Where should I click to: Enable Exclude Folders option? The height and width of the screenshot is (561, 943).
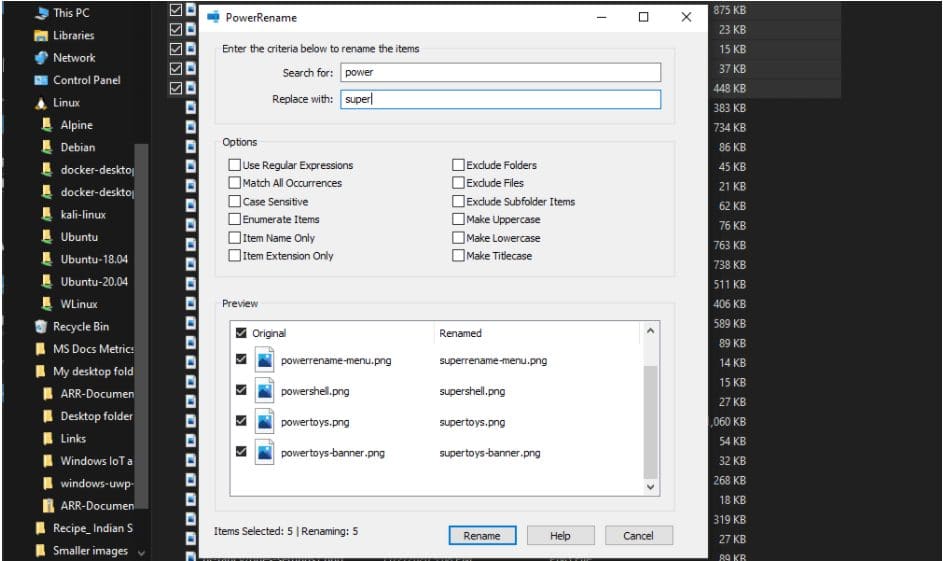pos(458,165)
